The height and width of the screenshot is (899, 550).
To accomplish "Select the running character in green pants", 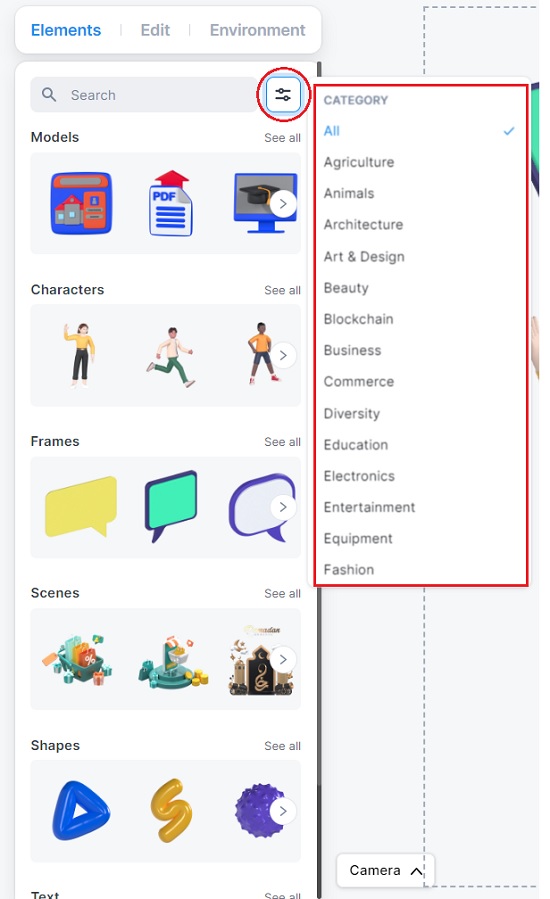I will [x=171, y=357].
